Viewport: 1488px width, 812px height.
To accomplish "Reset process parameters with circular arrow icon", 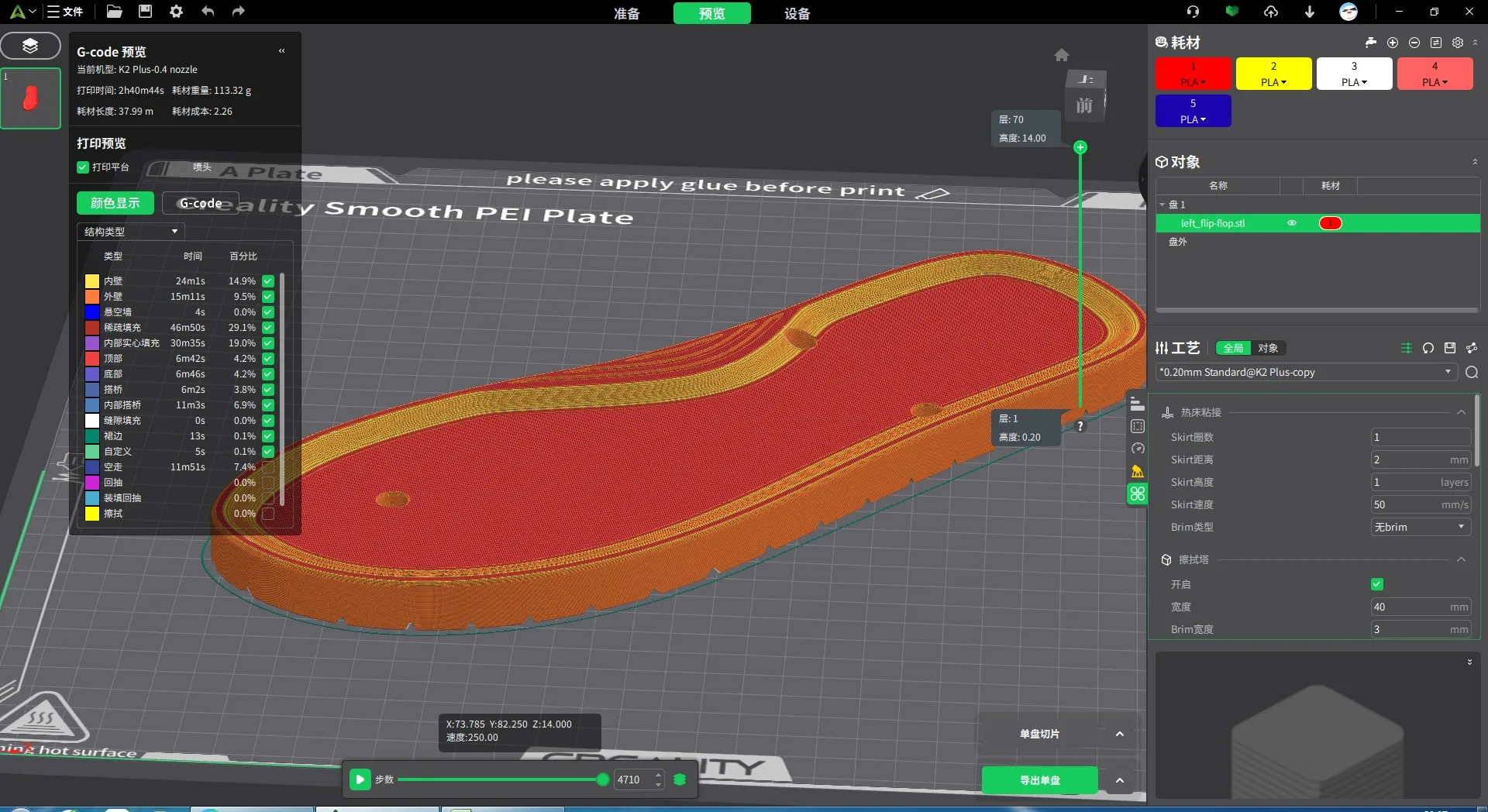I will pyautogui.click(x=1428, y=348).
